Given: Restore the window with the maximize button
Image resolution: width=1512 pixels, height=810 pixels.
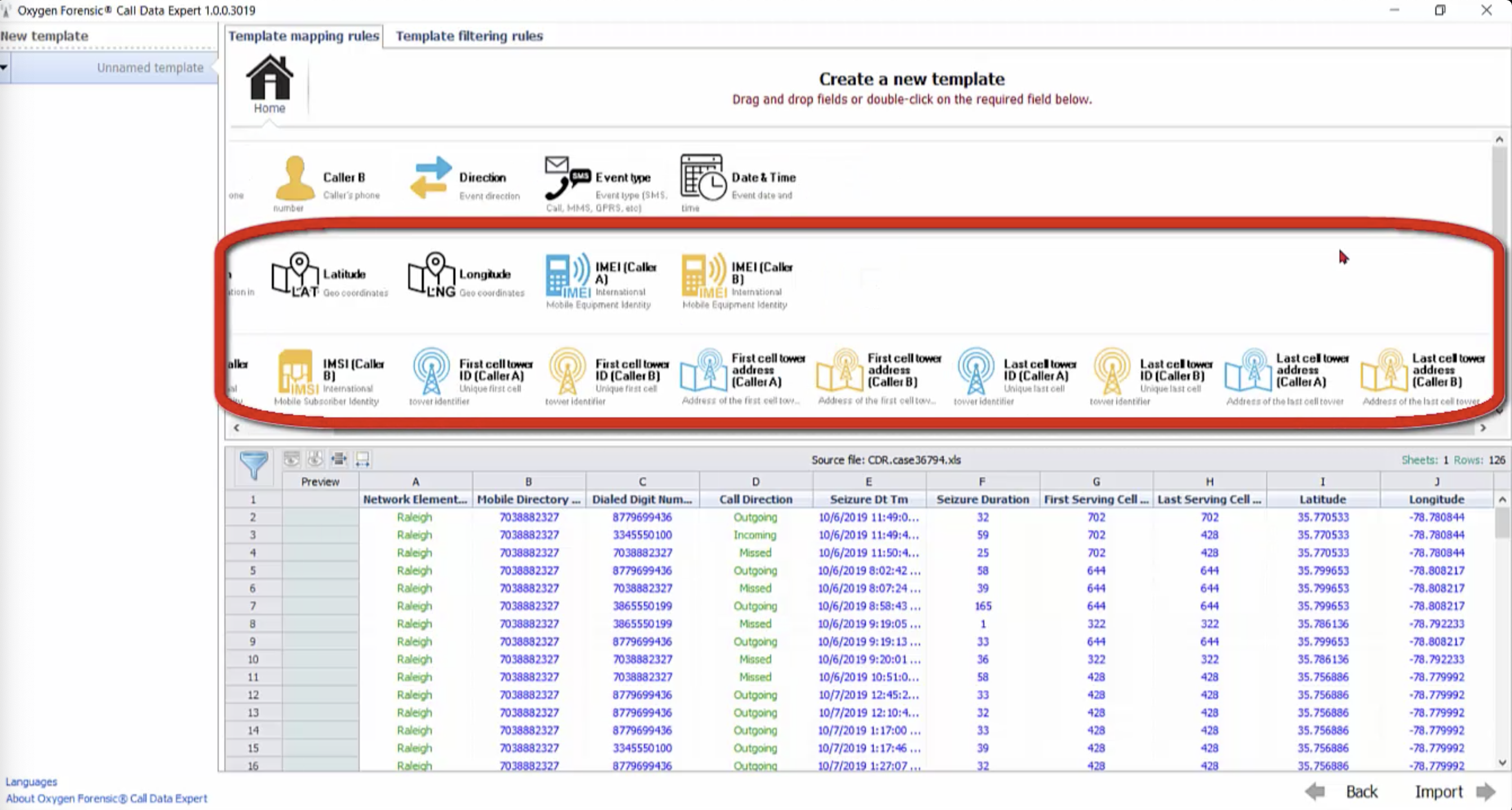Looking at the screenshot, I should (x=1440, y=10).
